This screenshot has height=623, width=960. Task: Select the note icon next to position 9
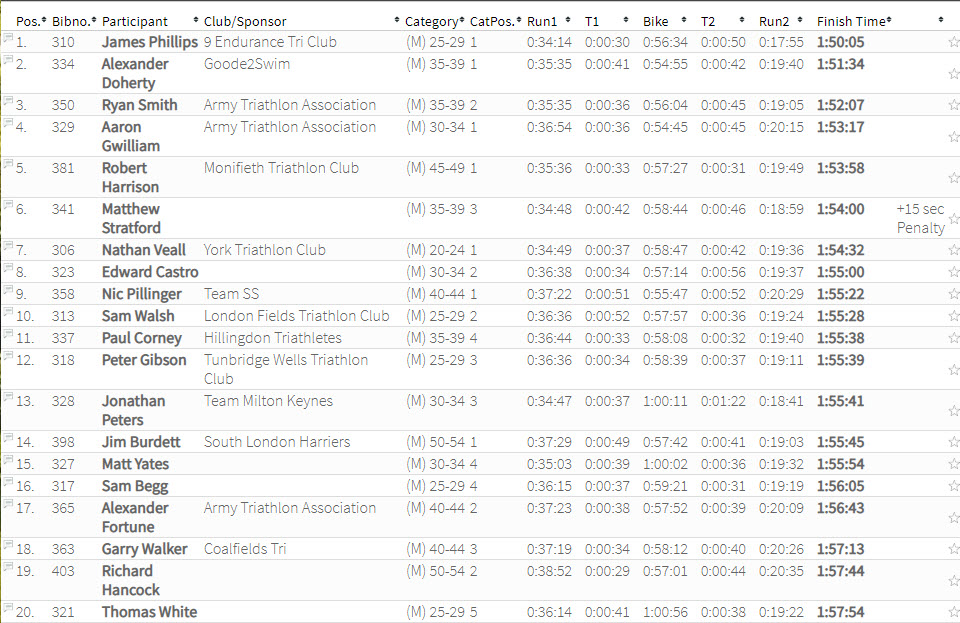(x=8, y=289)
